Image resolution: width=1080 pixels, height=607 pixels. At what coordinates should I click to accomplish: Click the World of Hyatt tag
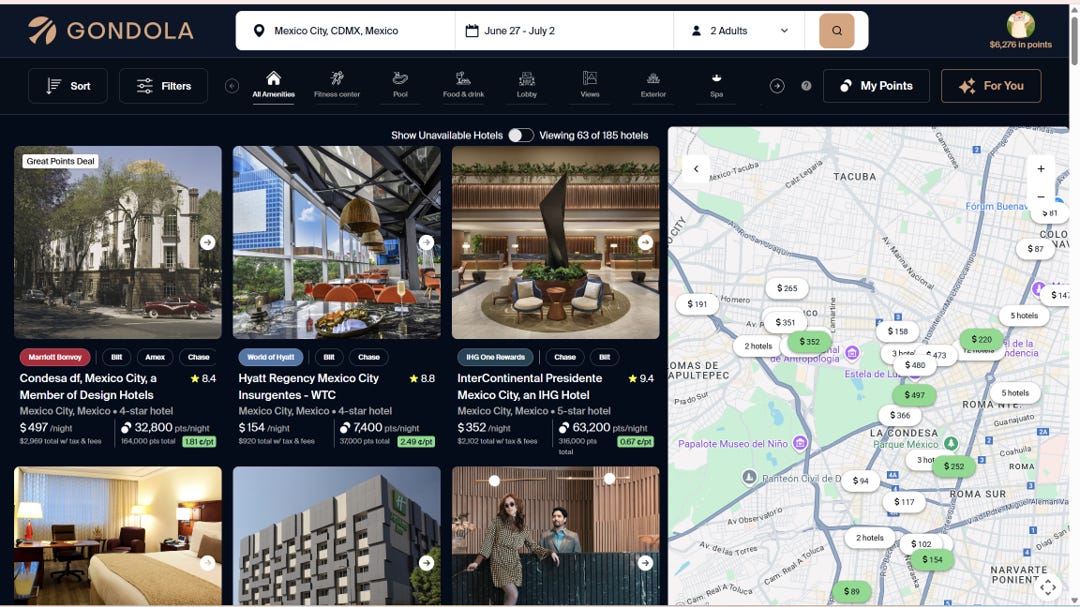[x=271, y=357]
